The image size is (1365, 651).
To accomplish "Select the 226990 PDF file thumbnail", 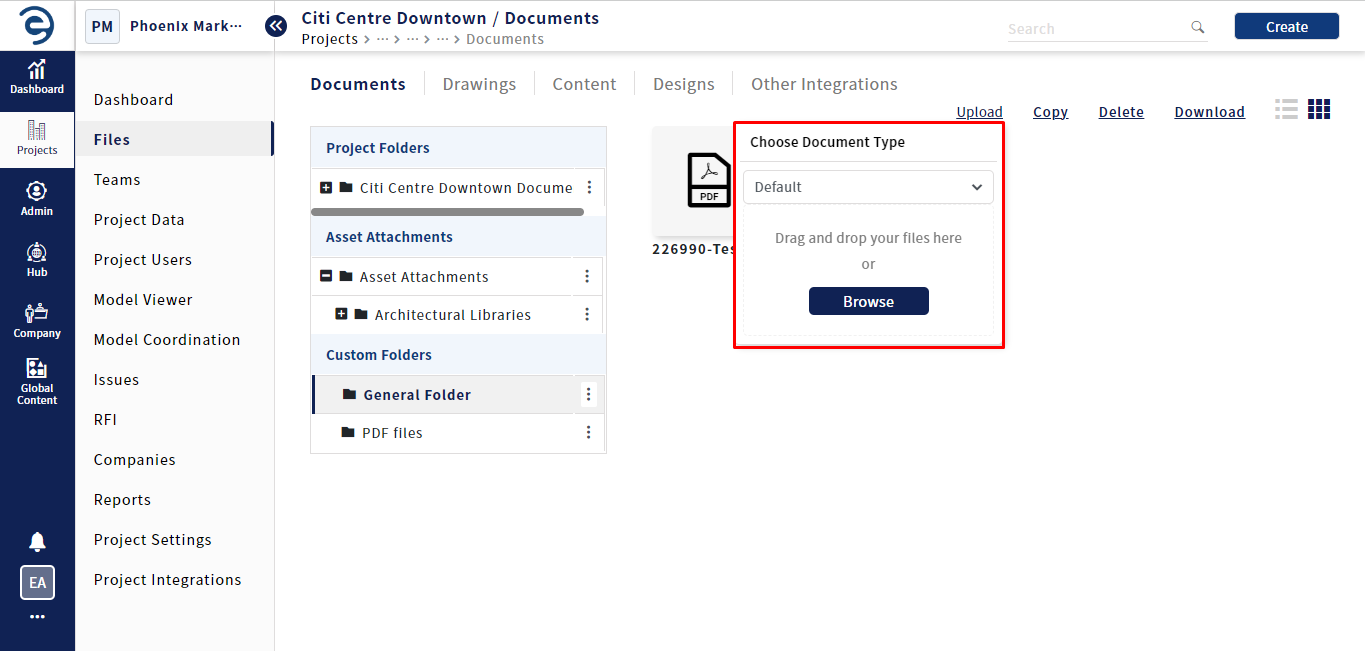I will 692,180.
